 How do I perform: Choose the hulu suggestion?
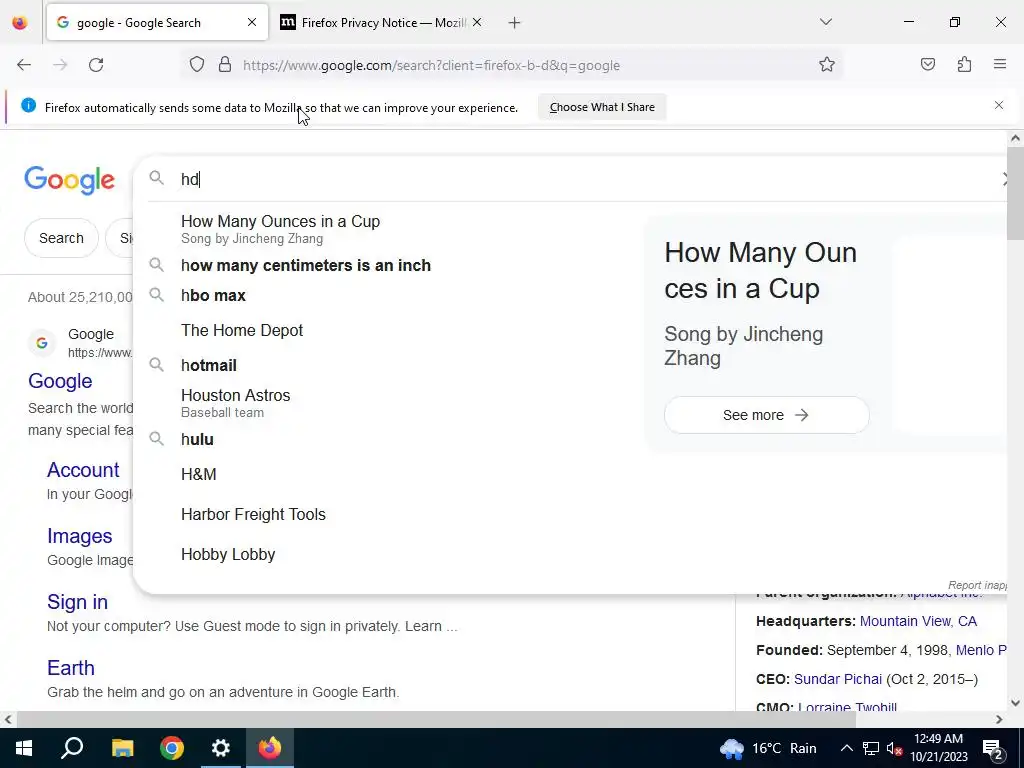pos(197,440)
